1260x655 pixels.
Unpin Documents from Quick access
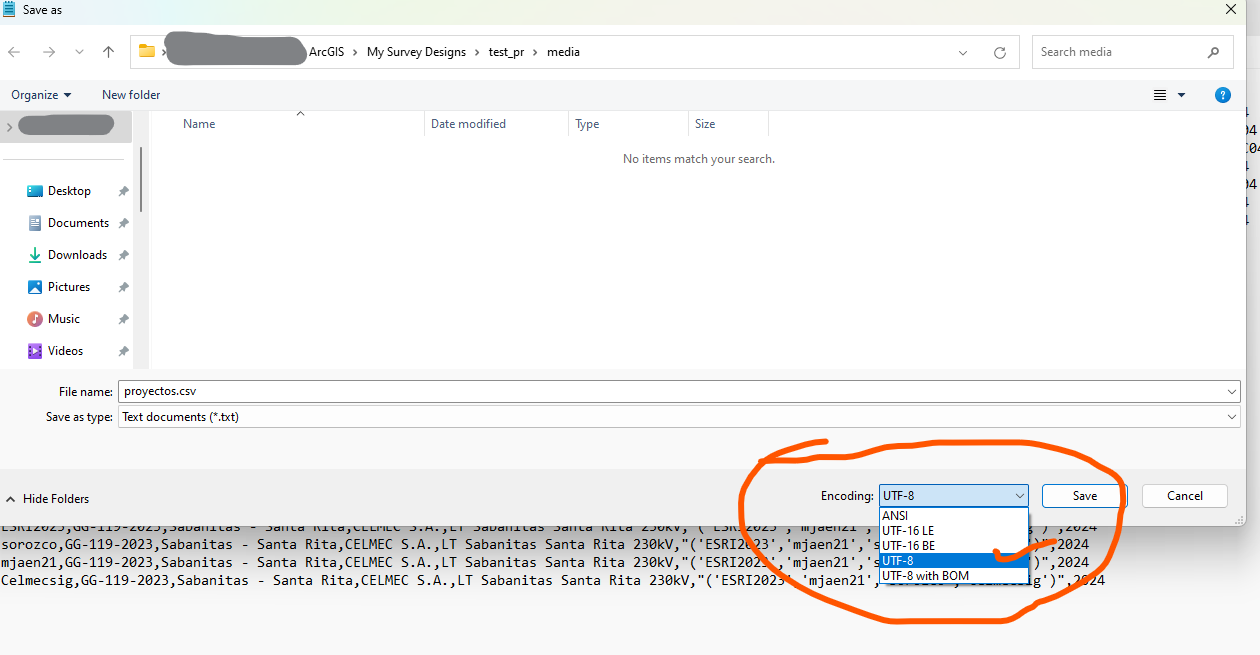pyautogui.click(x=121, y=222)
